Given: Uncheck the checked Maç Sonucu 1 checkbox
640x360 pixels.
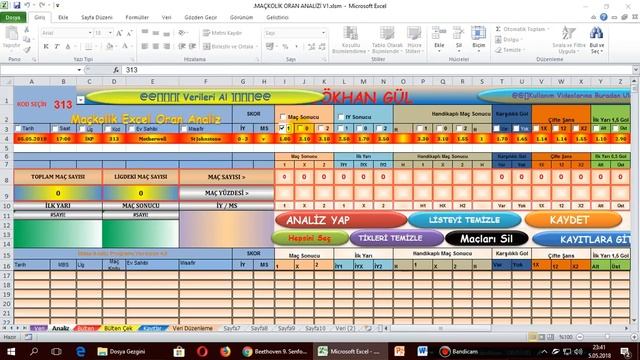Looking at the screenshot, I should [282, 128].
